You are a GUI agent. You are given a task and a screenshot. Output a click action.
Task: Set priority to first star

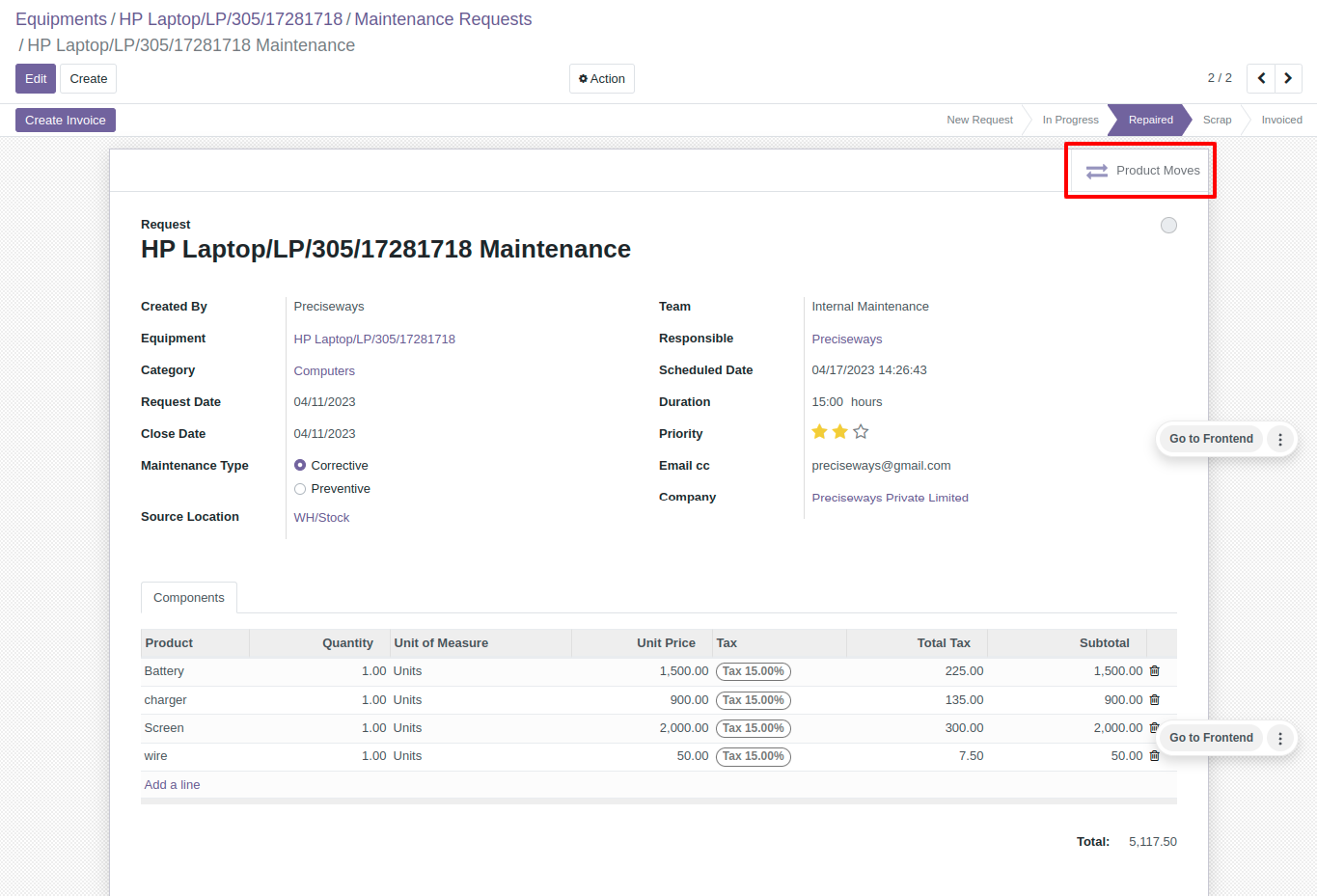pyautogui.click(x=819, y=432)
